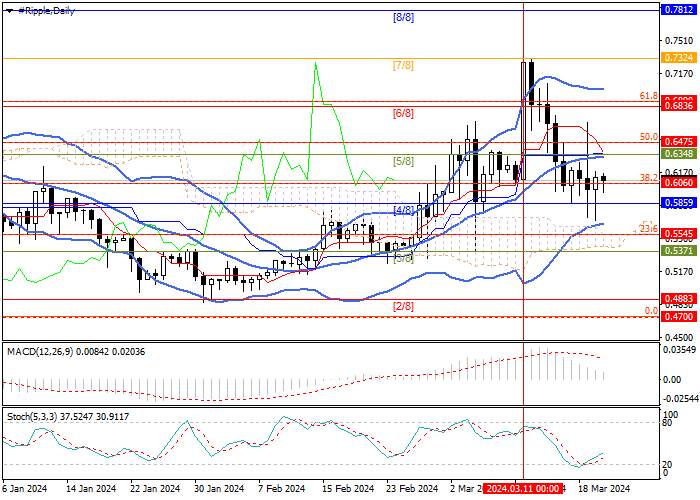Click the red 0.6060 price label
Screen dimensions: 700x500
(x=679, y=183)
